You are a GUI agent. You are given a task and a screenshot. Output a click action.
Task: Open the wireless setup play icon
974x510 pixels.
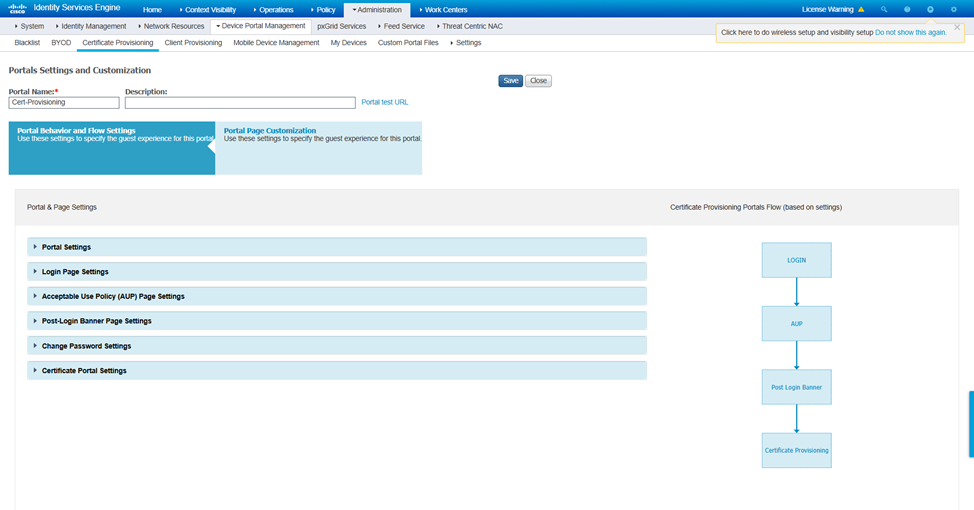930,9
